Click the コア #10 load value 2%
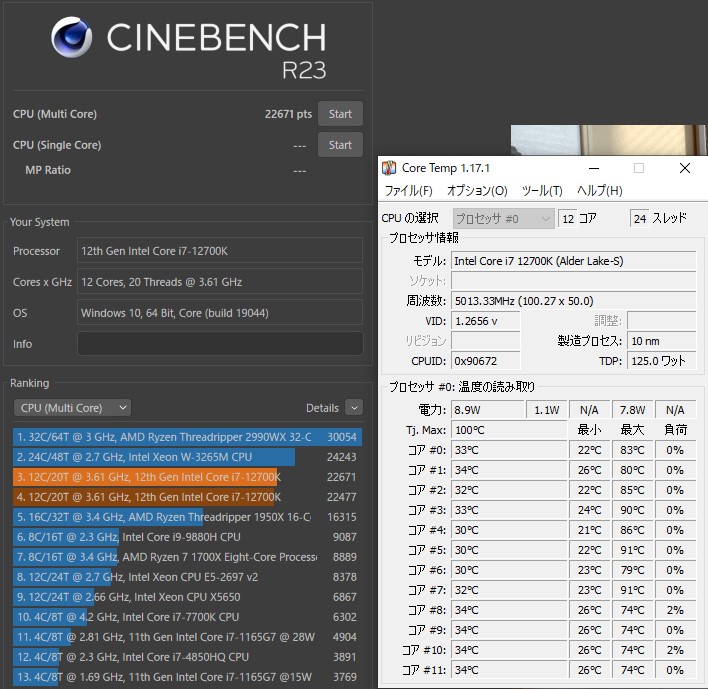Screen dimensions: 708x689 click(x=675, y=650)
